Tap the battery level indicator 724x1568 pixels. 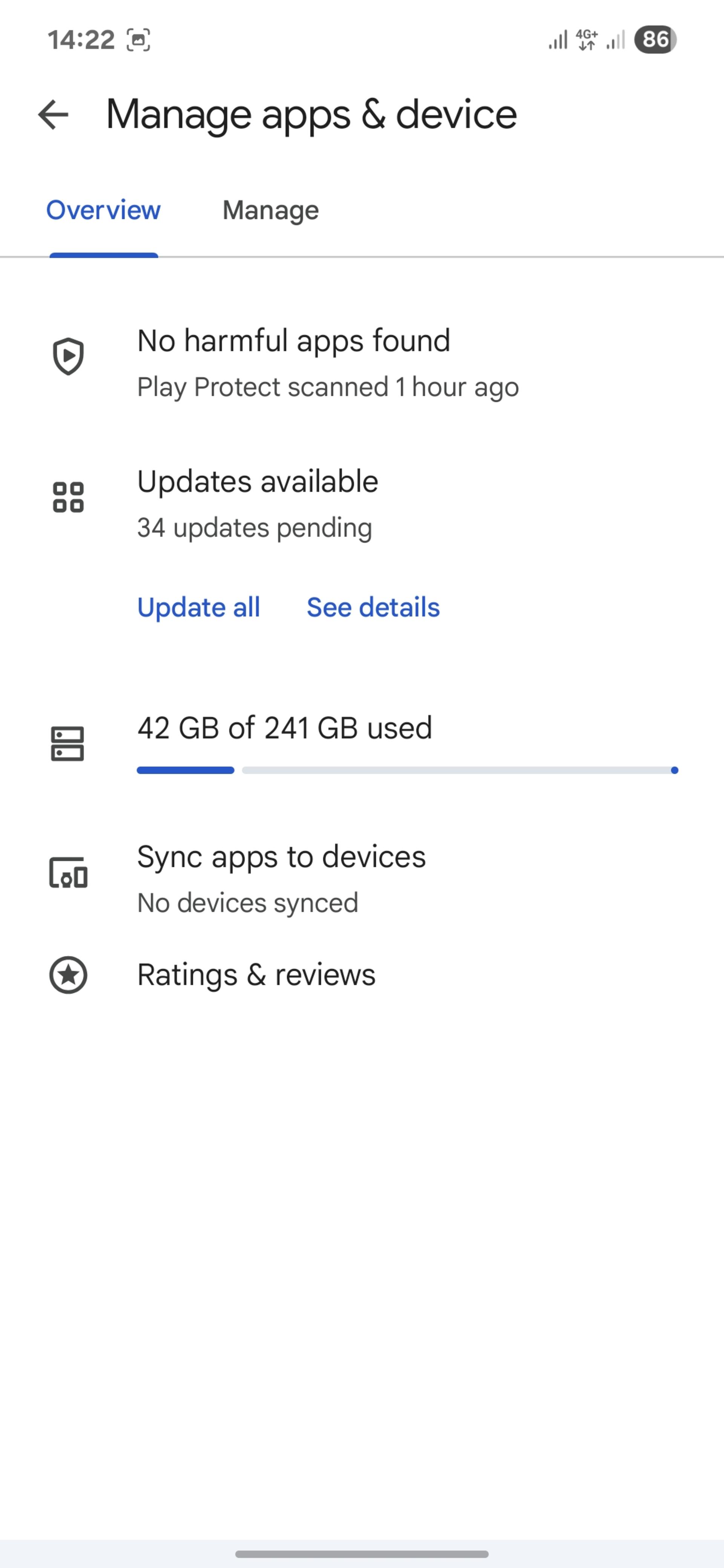pos(655,40)
